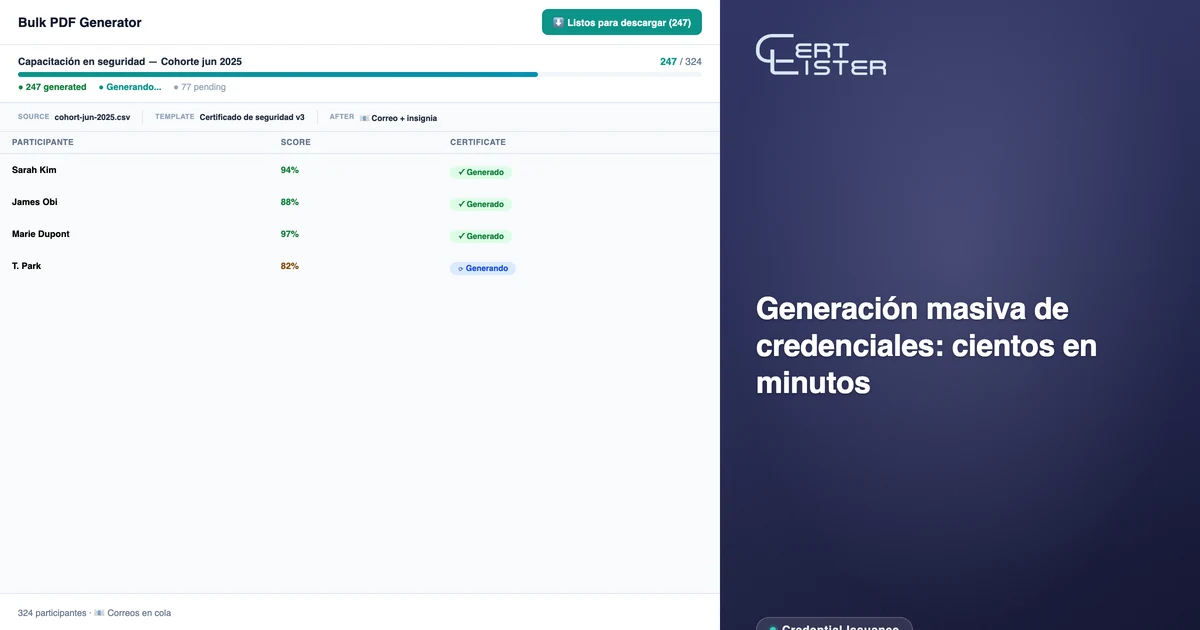Select participant James Obi
Image resolution: width=1200 pixels, height=630 pixels.
coord(35,202)
